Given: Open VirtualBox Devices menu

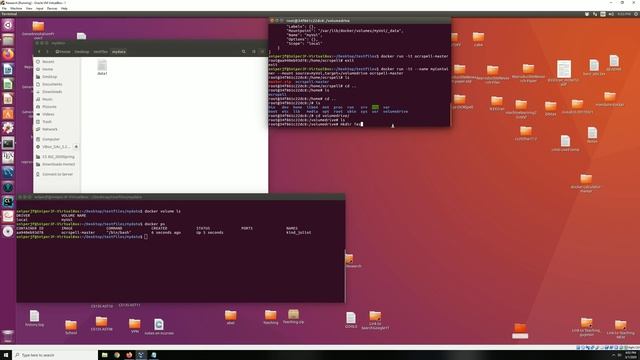Looking at the screenshot, I should click(x=52, y=8).
